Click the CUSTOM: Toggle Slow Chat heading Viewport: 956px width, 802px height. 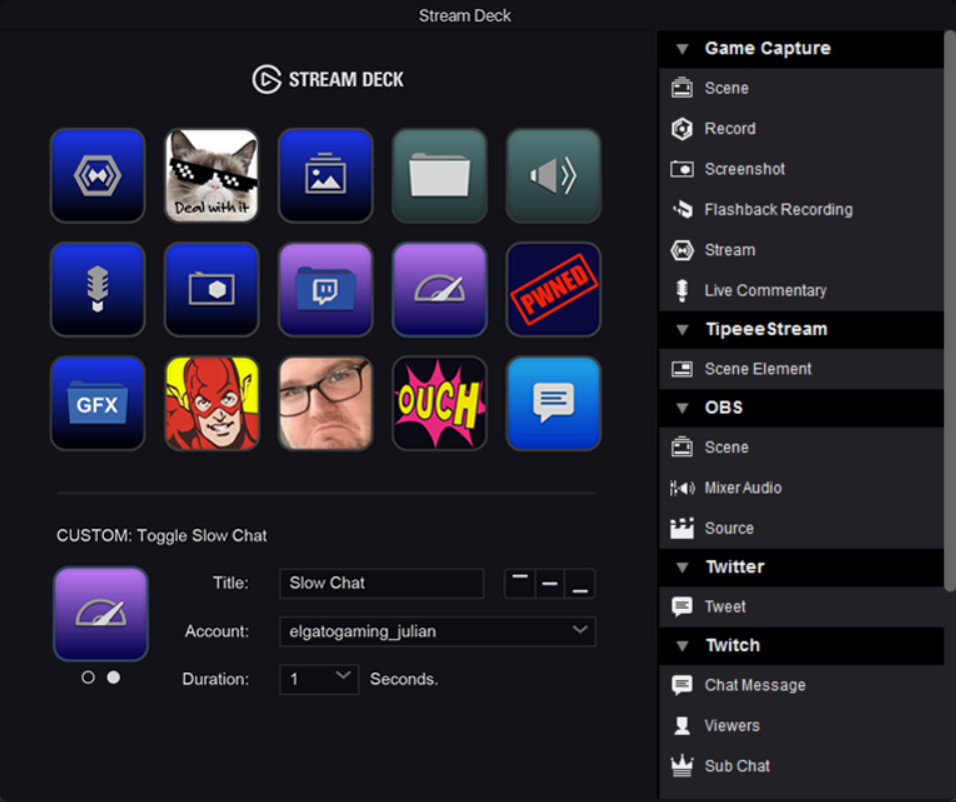coord(162,535)
